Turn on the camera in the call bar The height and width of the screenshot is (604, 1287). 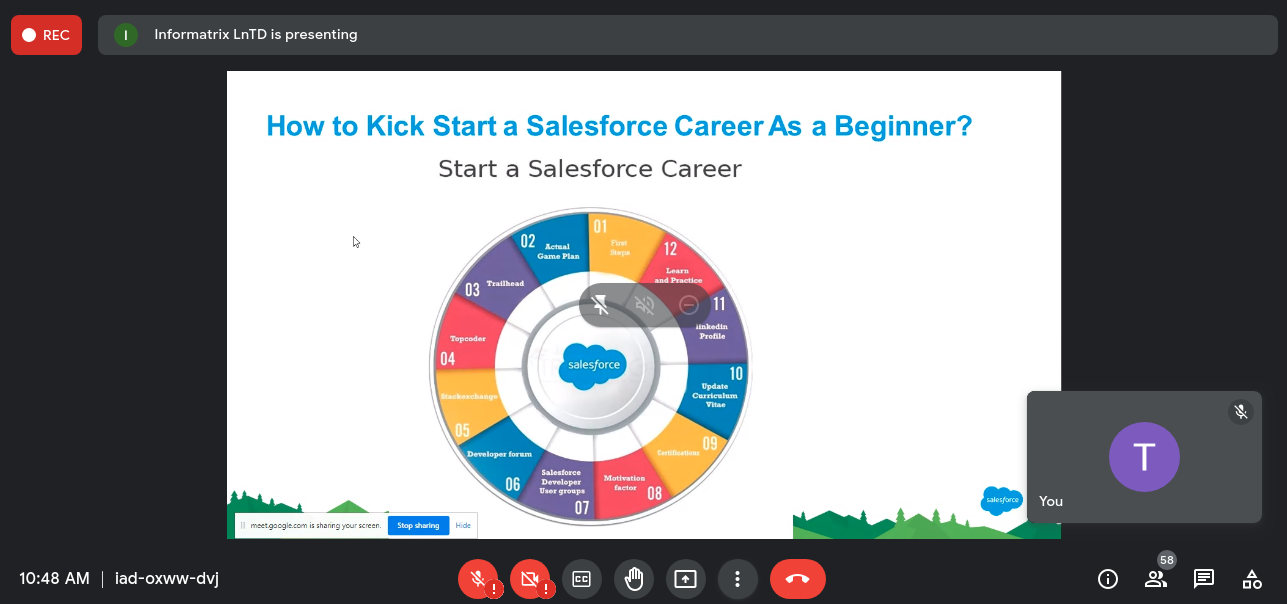[x=530, y=578]
